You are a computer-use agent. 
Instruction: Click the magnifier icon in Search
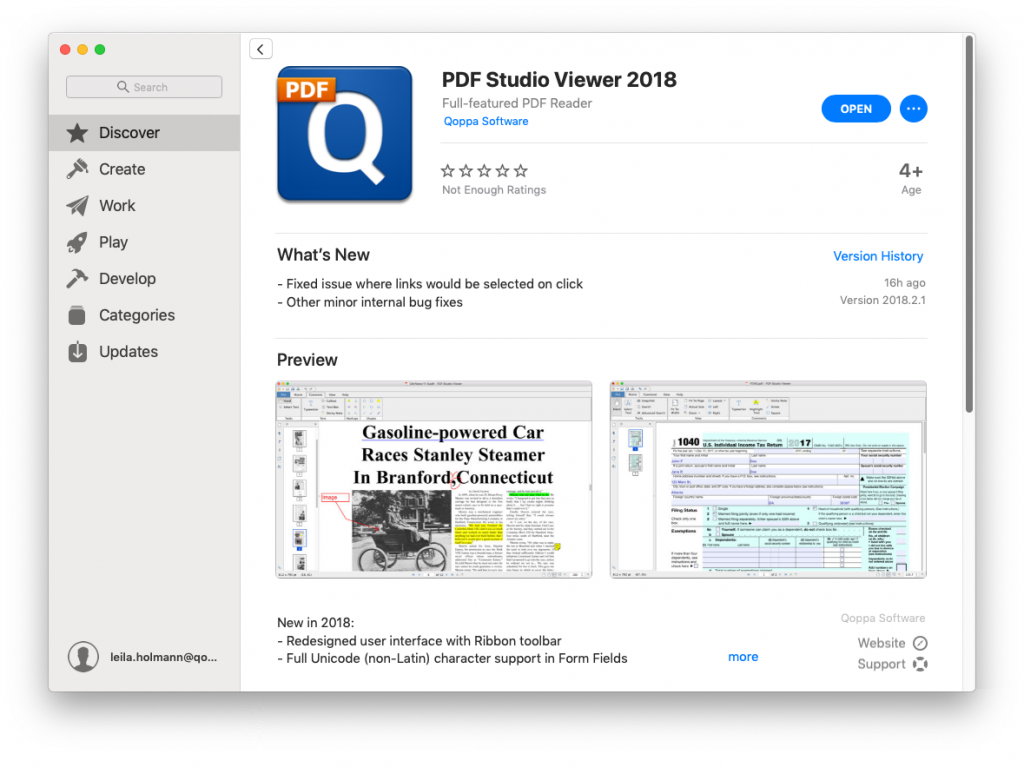(123, 87)
